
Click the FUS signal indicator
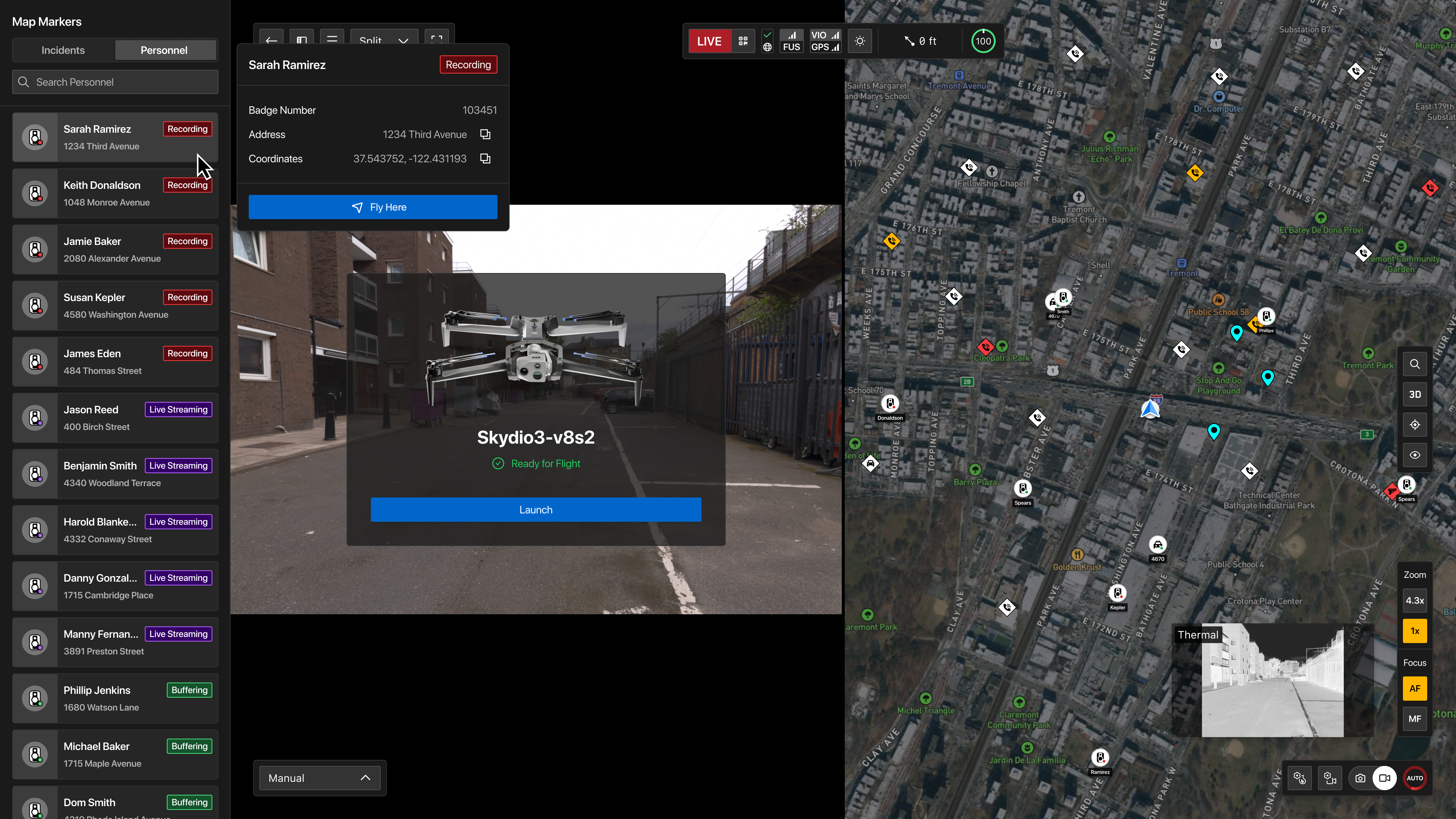(791, 41)
